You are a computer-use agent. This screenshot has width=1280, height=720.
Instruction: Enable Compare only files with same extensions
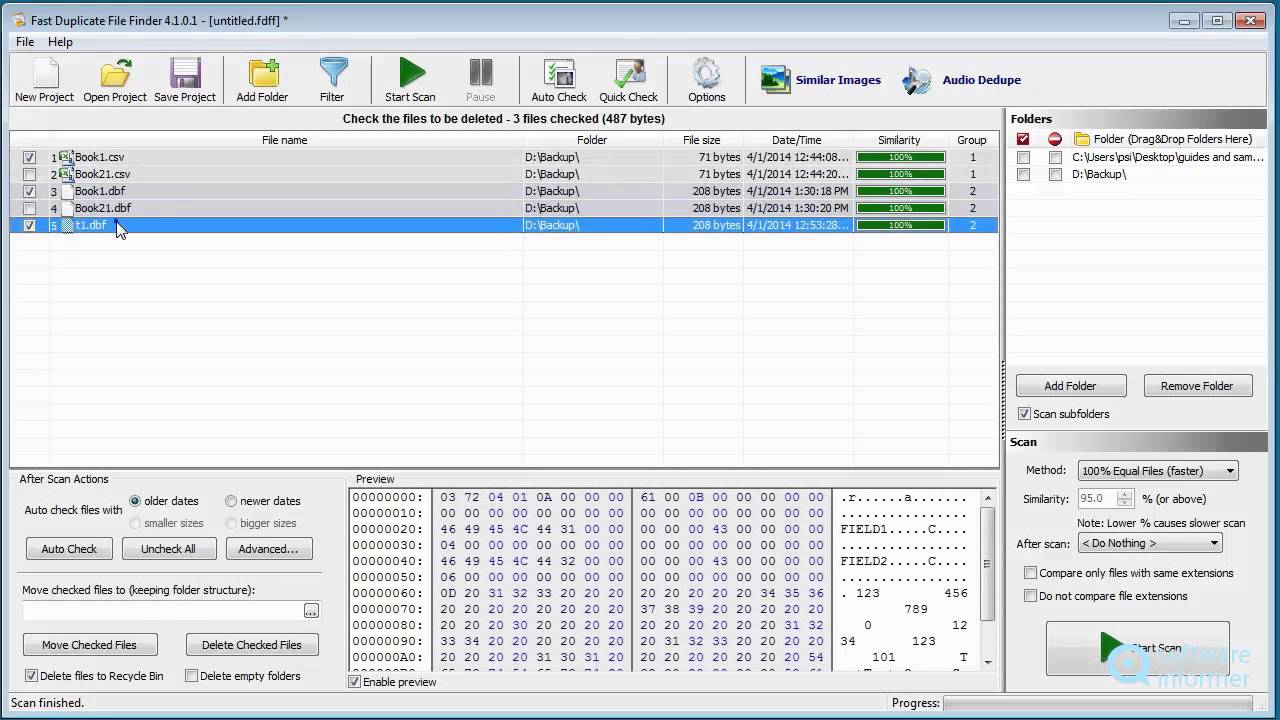pyautogui.click(x=1030, y=573)
